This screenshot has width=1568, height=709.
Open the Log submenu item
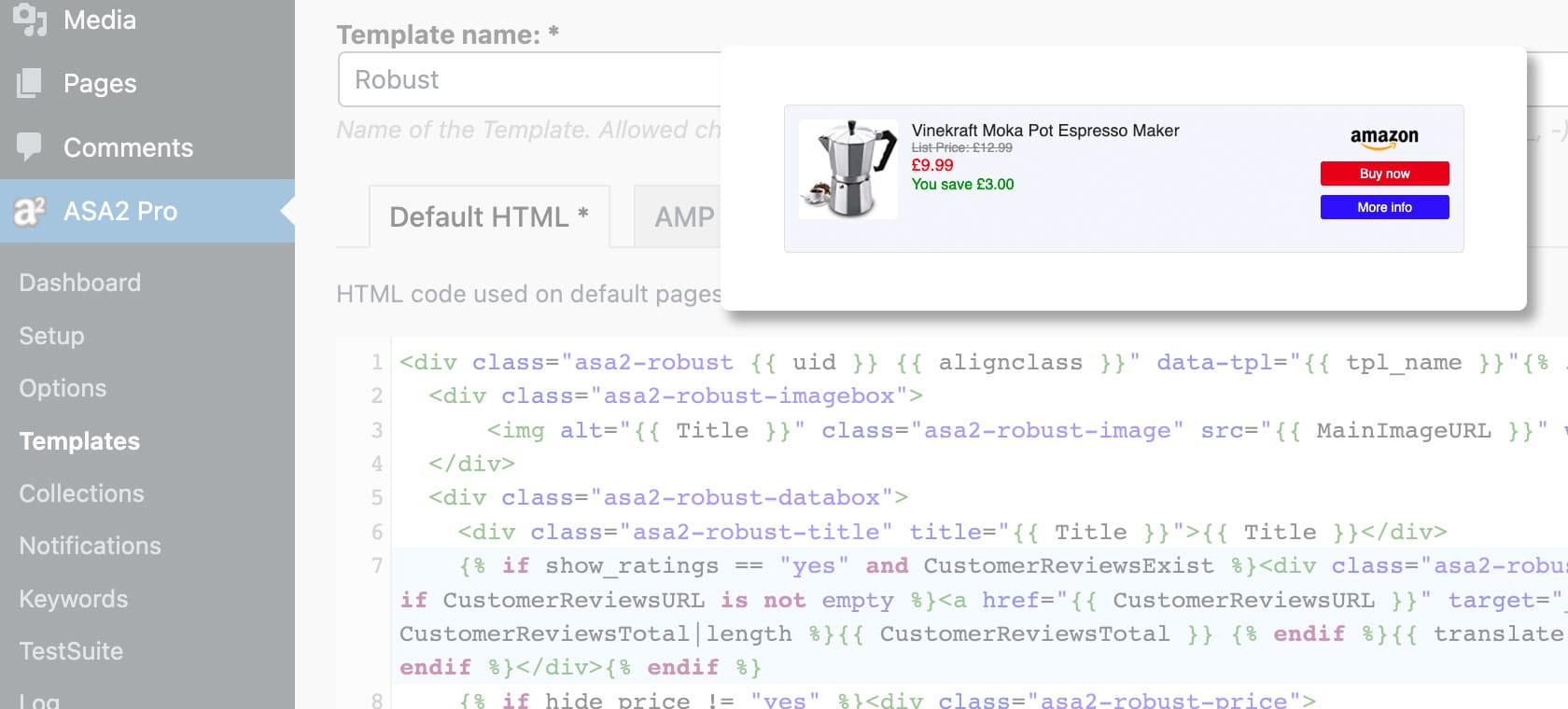click(39, 700)
